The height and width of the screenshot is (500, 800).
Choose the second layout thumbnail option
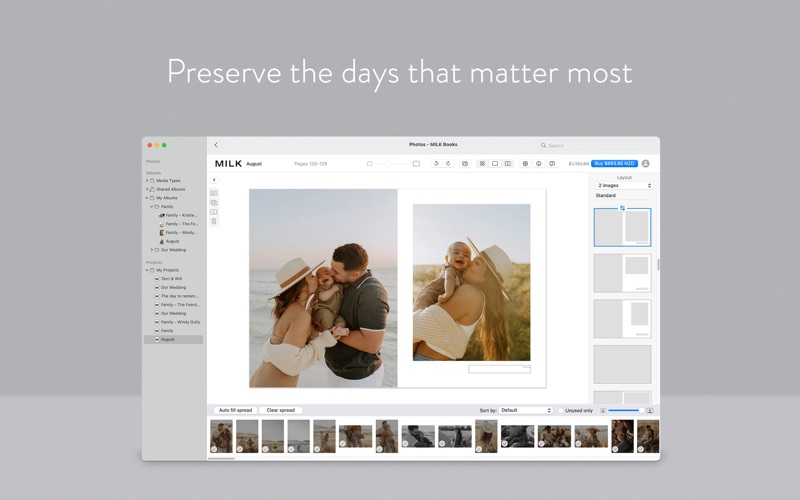(x=622, y=273)
